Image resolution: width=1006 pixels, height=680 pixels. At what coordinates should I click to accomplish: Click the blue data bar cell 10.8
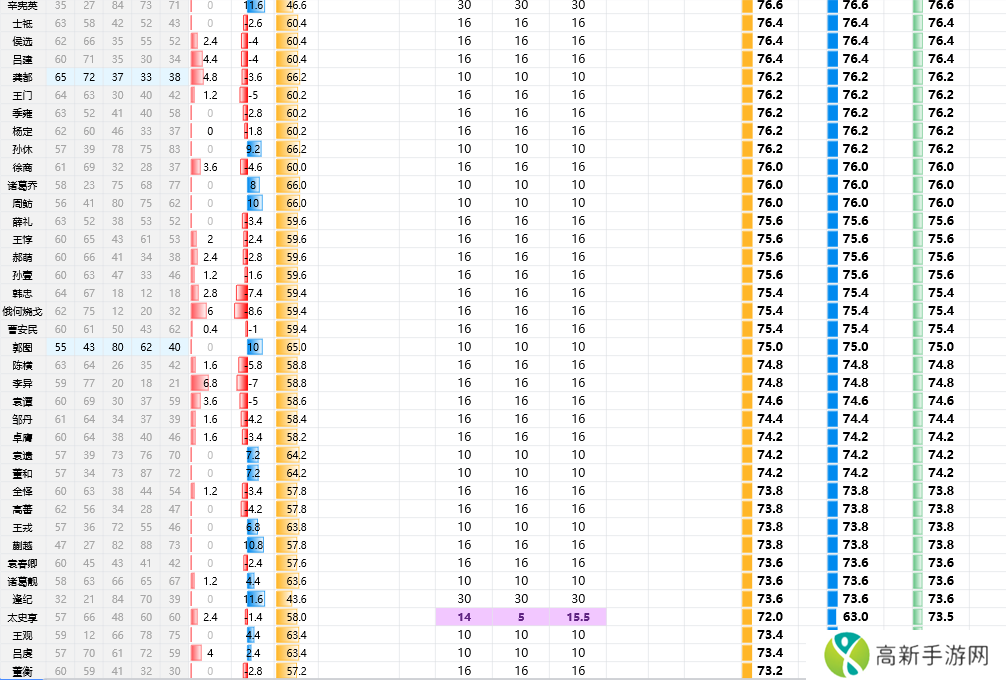(x=253, y=545)
